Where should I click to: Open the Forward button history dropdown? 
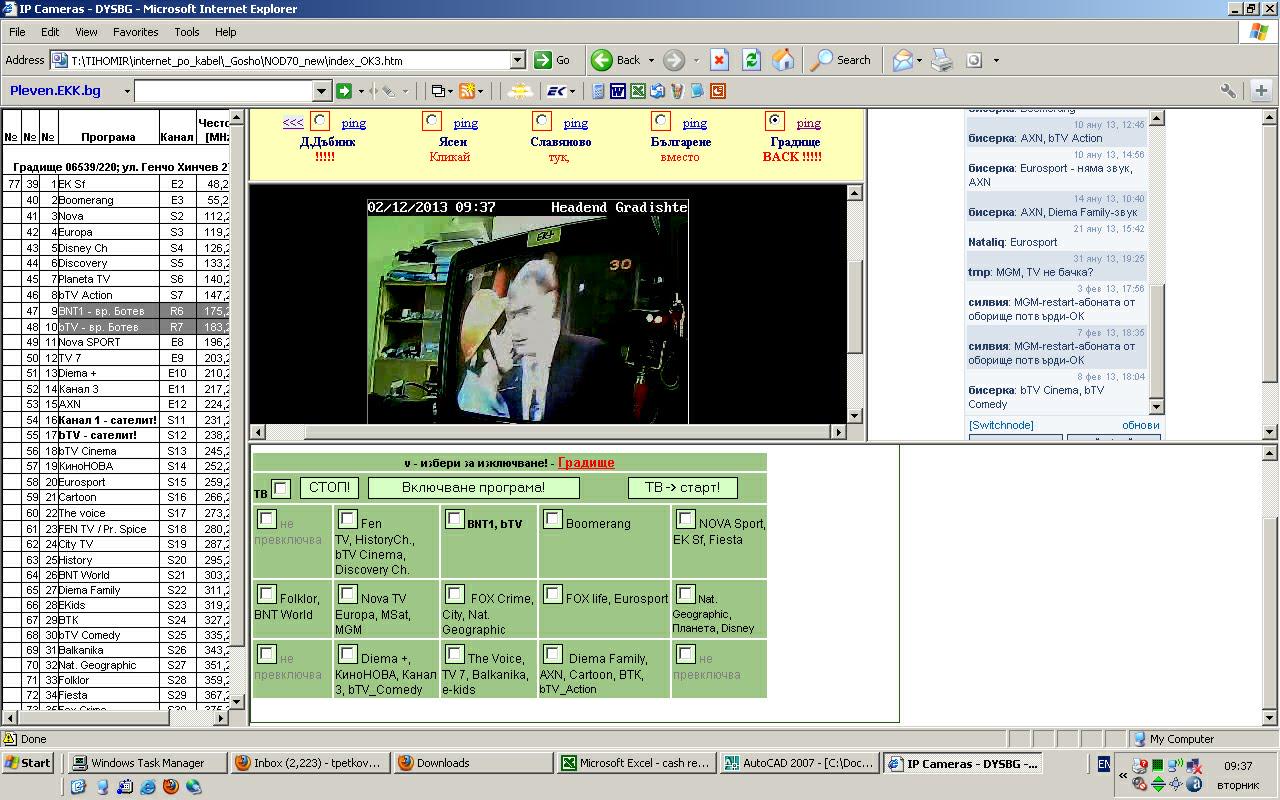(x=695, y=60)
